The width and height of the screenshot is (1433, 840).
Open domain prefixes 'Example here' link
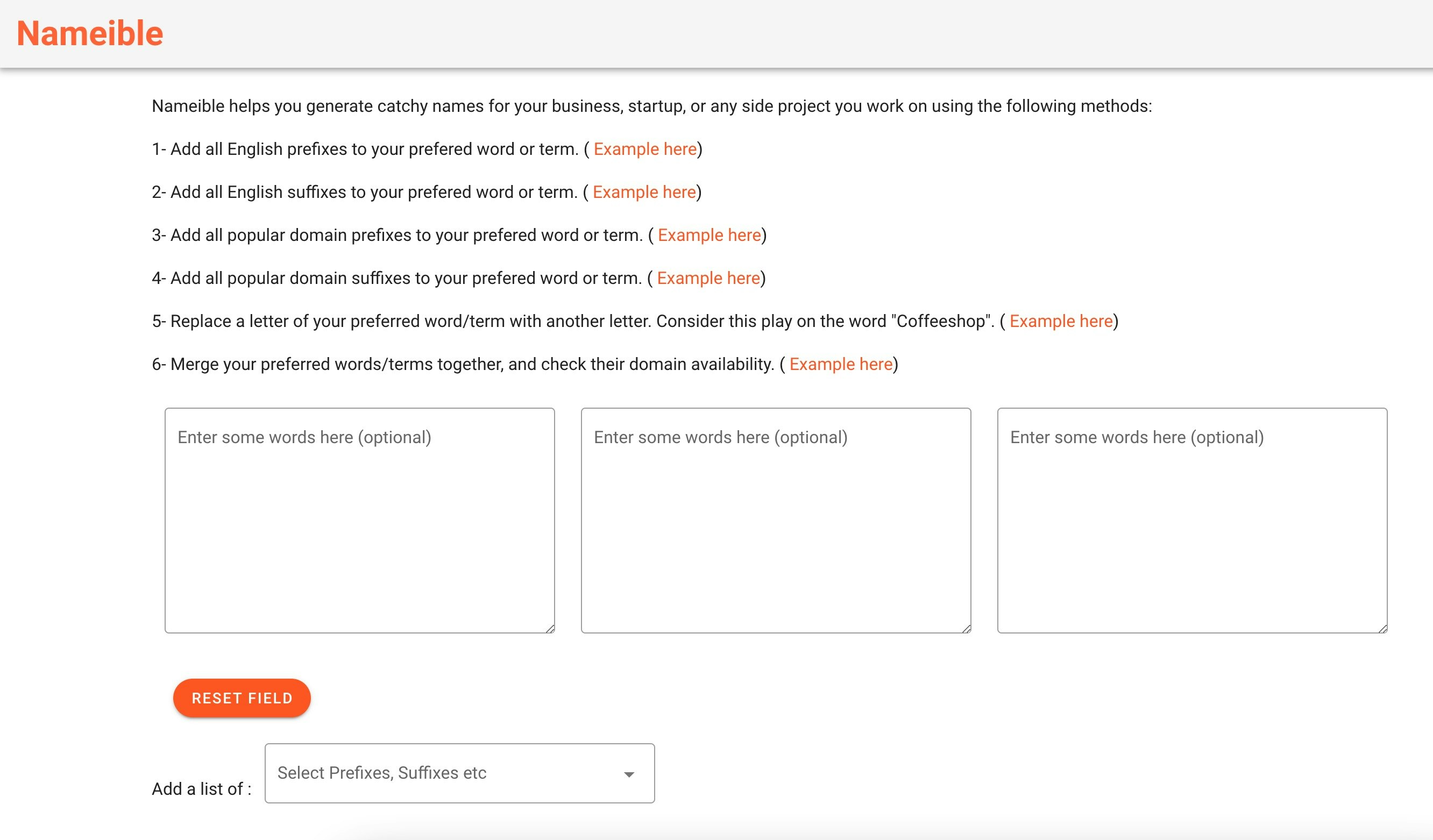(709, 236)
